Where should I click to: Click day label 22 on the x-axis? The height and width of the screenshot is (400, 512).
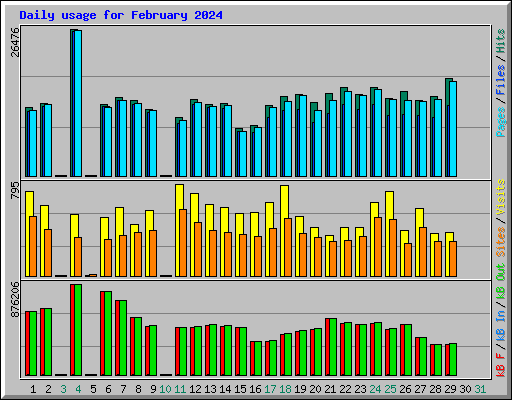(x=345, y=389)
